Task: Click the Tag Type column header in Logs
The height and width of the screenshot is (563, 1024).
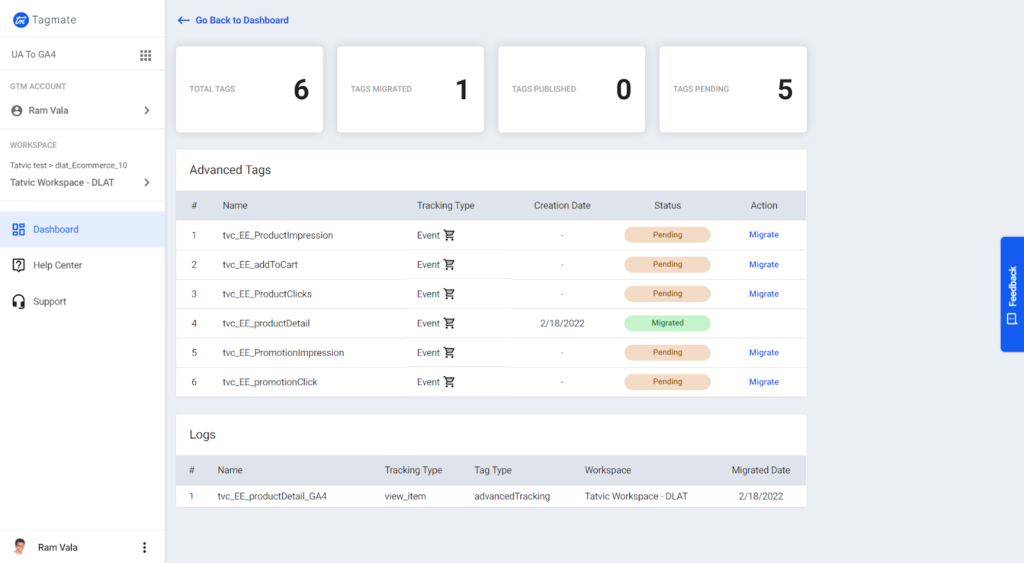Action: [493, 470]
